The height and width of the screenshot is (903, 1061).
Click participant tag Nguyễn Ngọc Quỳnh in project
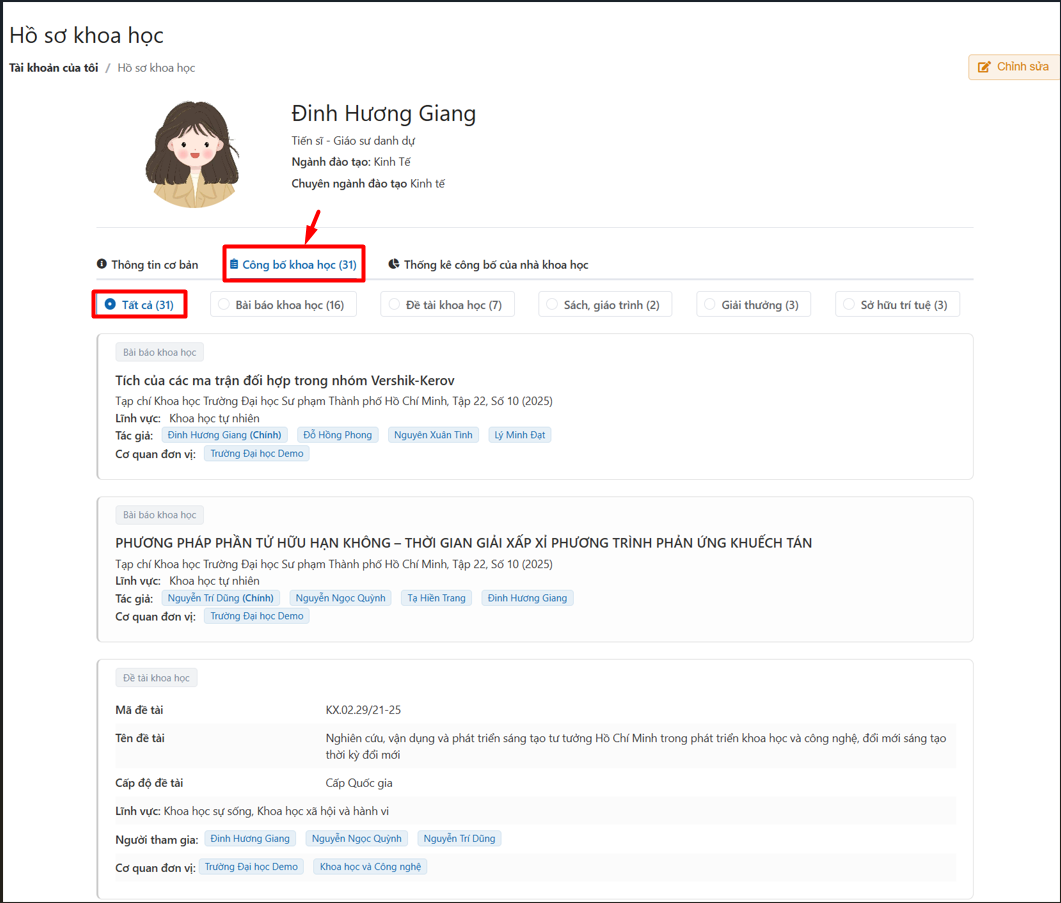(356, 839)
